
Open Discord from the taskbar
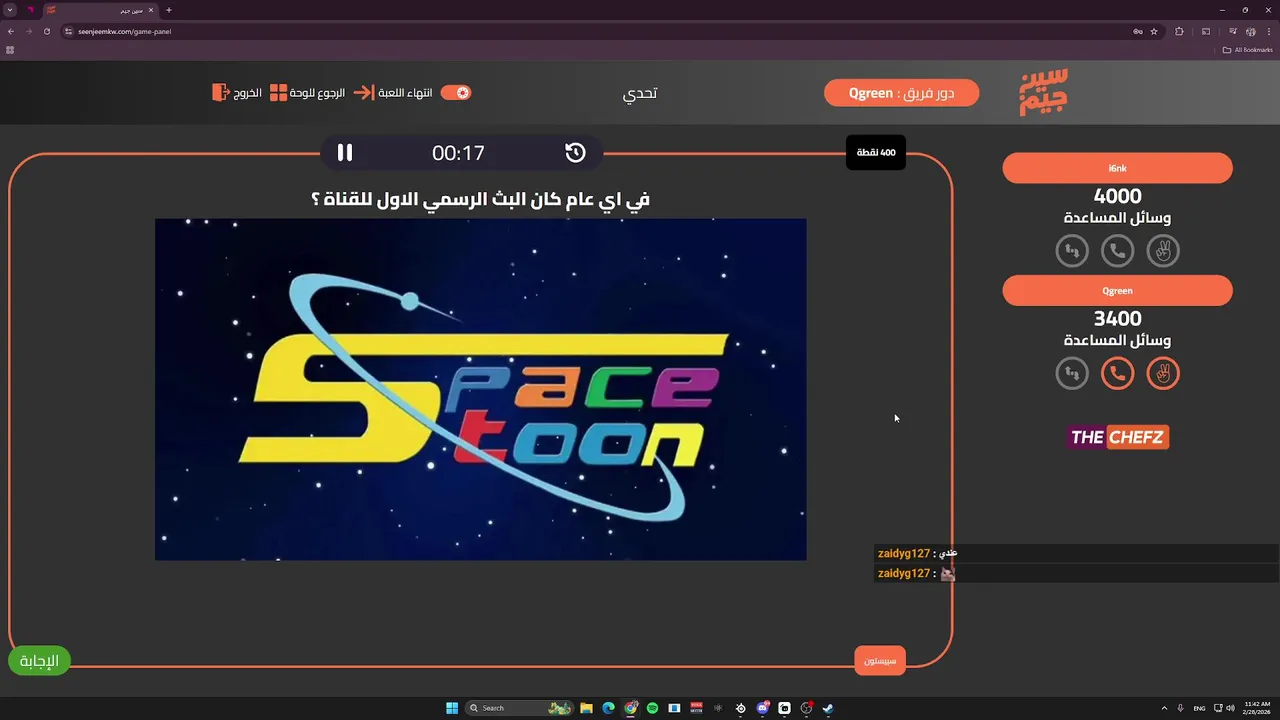pyautogui.click(x=763, y=708)
